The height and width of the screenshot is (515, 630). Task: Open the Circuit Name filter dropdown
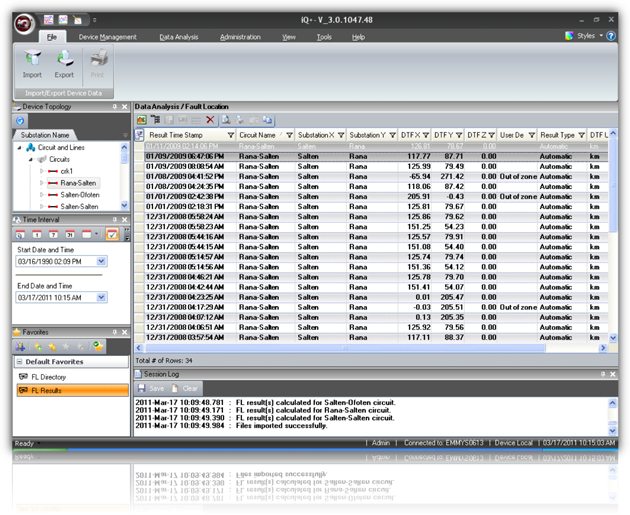[x=289, y=135]
